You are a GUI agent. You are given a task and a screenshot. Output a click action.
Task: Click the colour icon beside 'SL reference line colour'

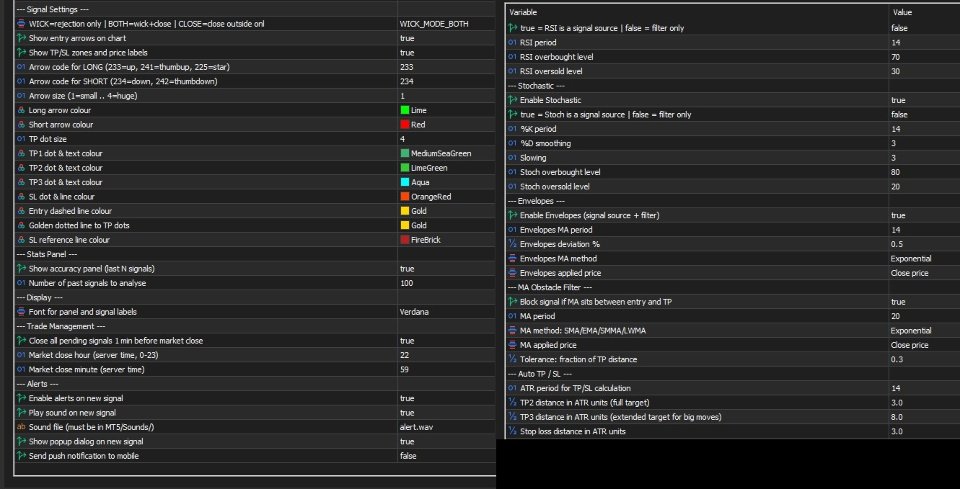[x=21, y=240]
